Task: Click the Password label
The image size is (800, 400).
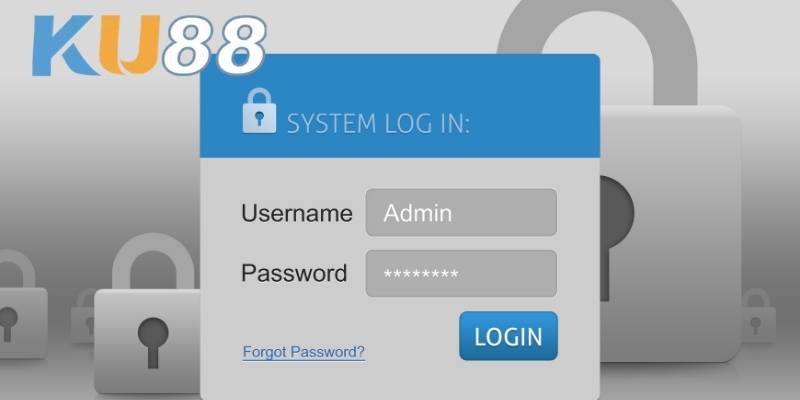Action: pyautogui.click(x=294, y=273)
